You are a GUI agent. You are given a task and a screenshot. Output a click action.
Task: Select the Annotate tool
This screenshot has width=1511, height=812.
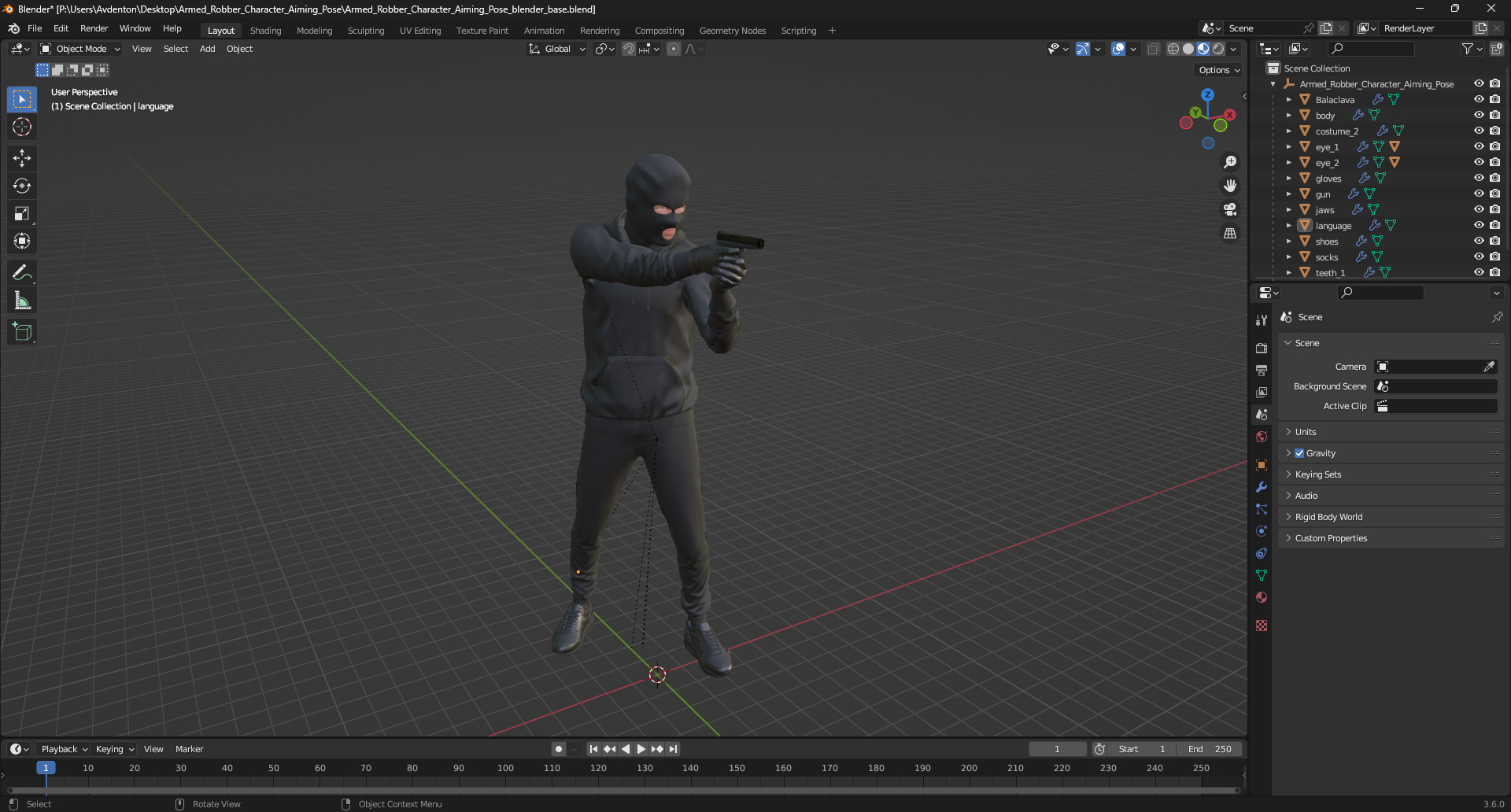click(22, 273)
